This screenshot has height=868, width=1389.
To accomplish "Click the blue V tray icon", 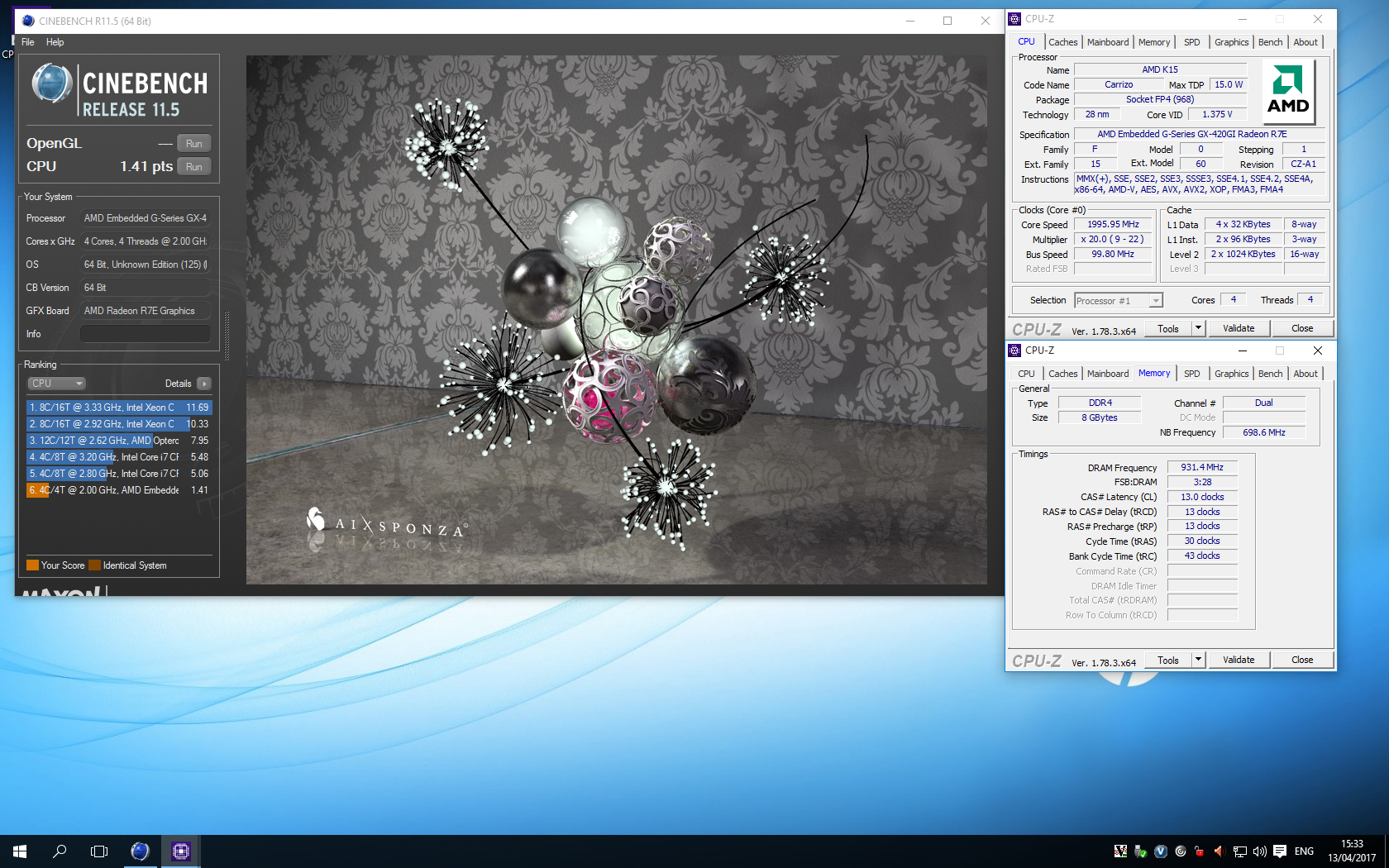I will [x=1161, y=851].
